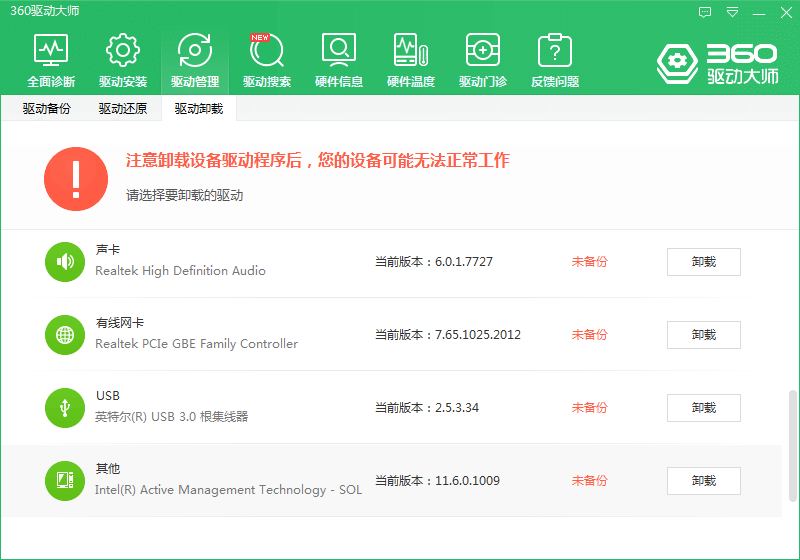Check the 硬件温度 hardware temperature monitor
The height and width of the screenshot is (560, 800).
pos(411,60)
